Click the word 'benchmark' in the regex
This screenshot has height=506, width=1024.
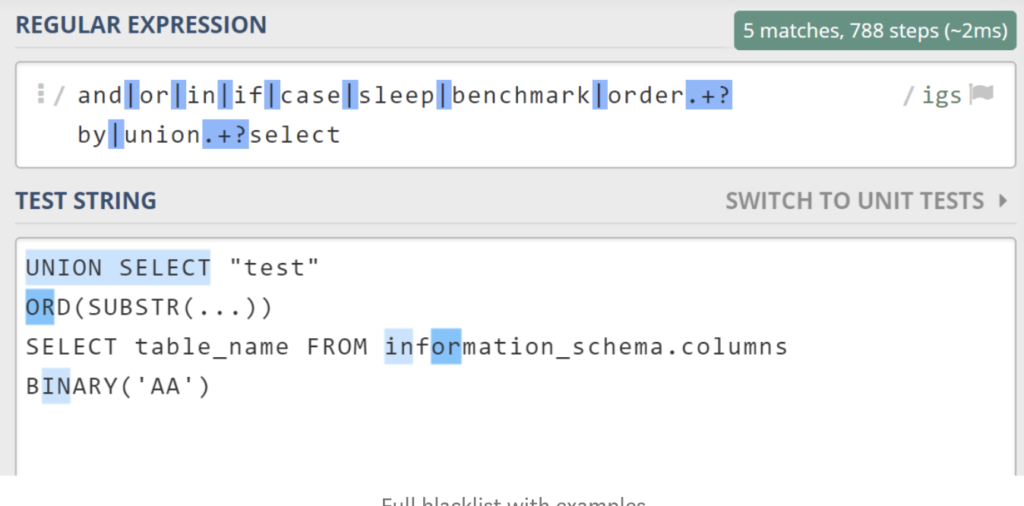[523, 96]
